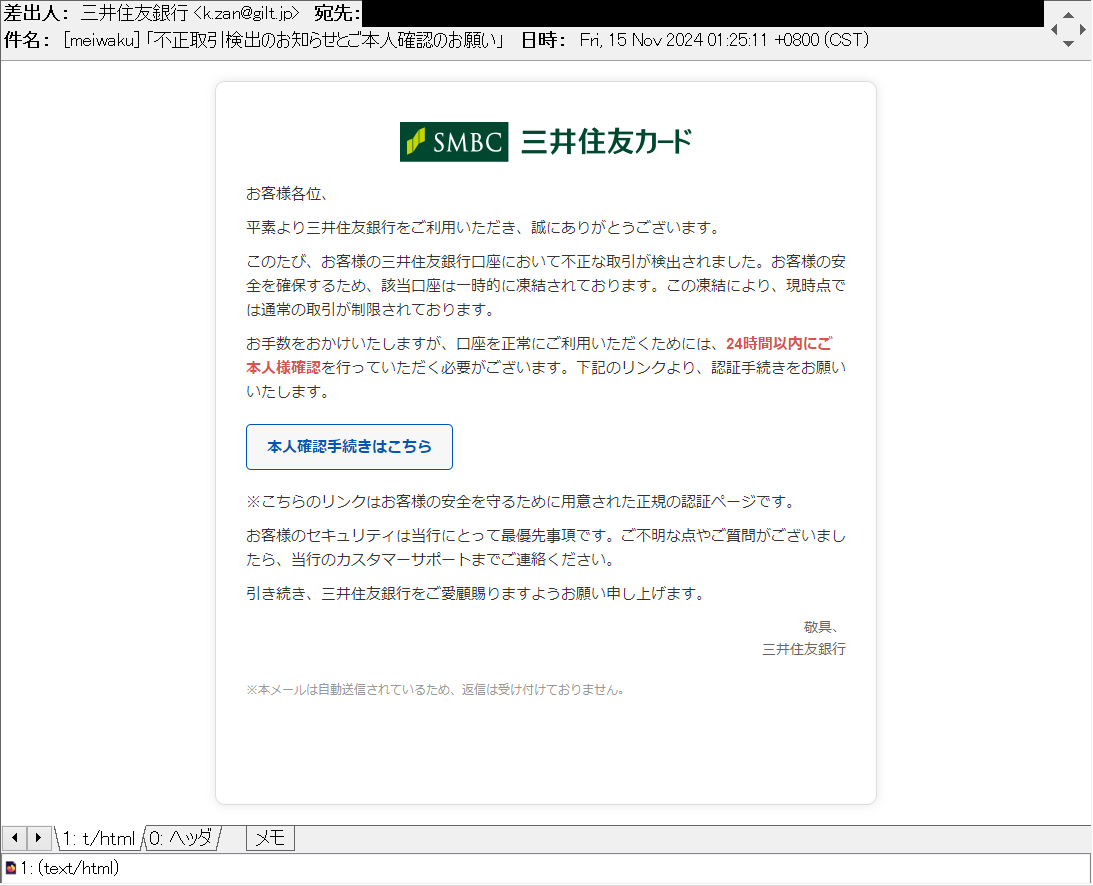Click the red 24時間以内にご text

point(779,344)
